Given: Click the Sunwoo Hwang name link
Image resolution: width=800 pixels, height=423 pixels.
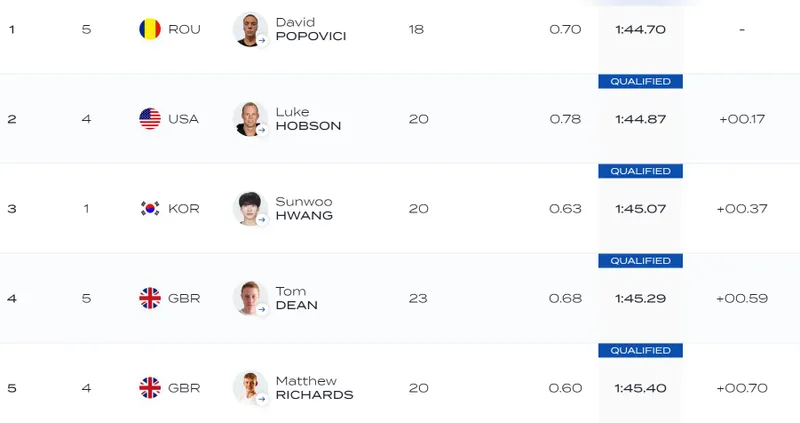Looking at the screenshot, I should pyautogui.click(x=304, y=209).
